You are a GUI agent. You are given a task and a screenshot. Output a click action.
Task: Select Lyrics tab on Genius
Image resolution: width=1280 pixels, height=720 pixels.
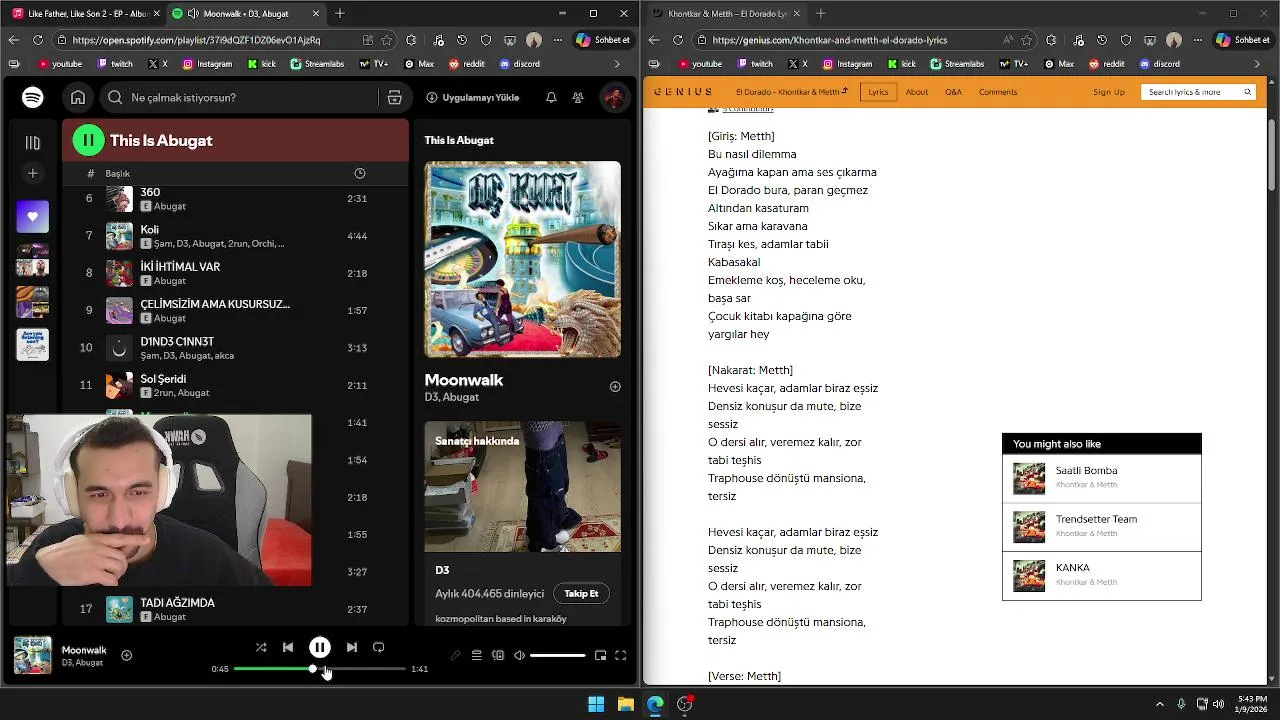[878, 92]
